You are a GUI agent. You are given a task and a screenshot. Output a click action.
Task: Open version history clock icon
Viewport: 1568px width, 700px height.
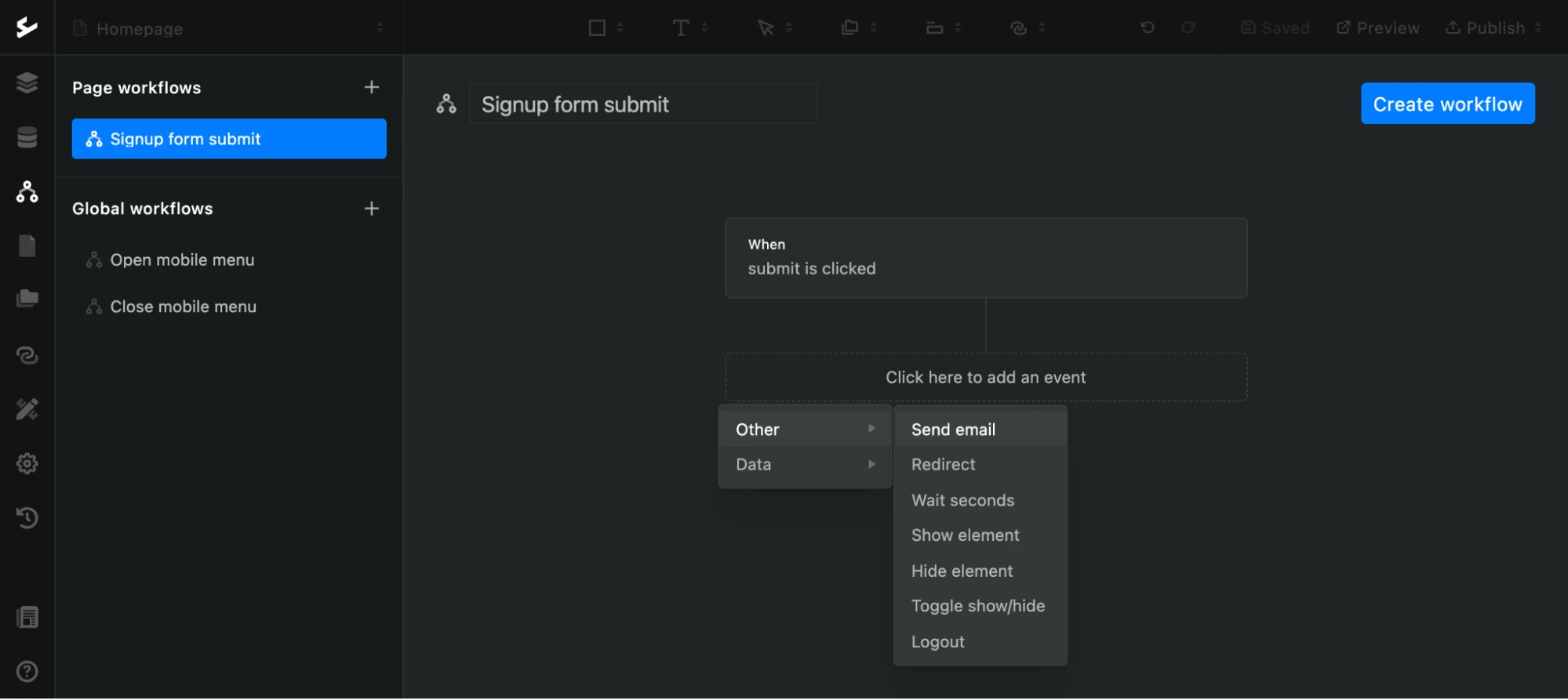click(x=27, y=517)
